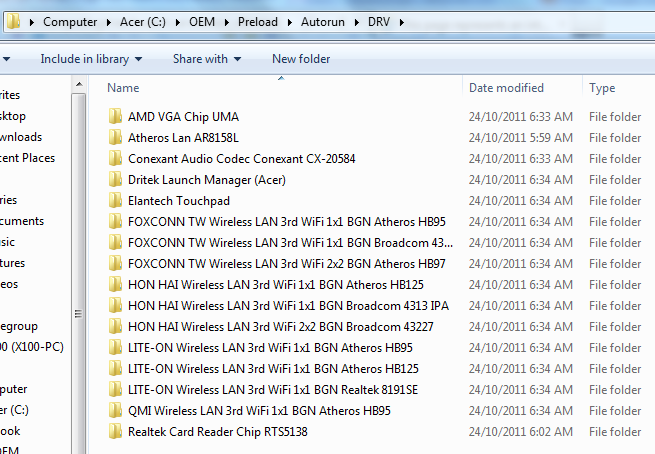Viewport: 655px width, 454px height.
Task: Expand the arrow after OEM in breadcrumb
Action: point(226,22)
